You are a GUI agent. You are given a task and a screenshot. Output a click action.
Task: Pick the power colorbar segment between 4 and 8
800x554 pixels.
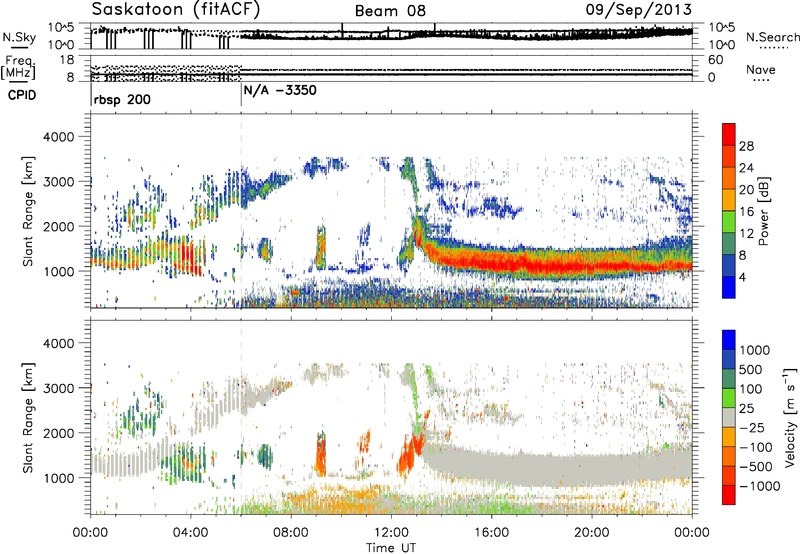pyautogui.click(x=729, y=266)
